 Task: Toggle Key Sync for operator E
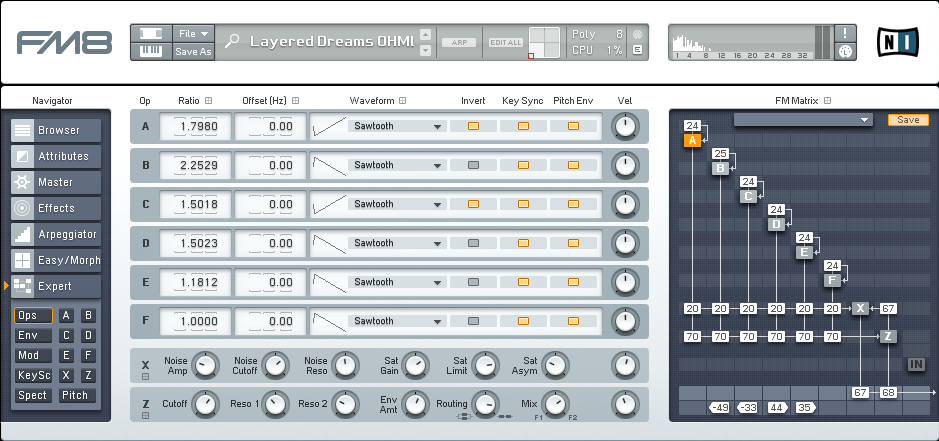(523, 282)
